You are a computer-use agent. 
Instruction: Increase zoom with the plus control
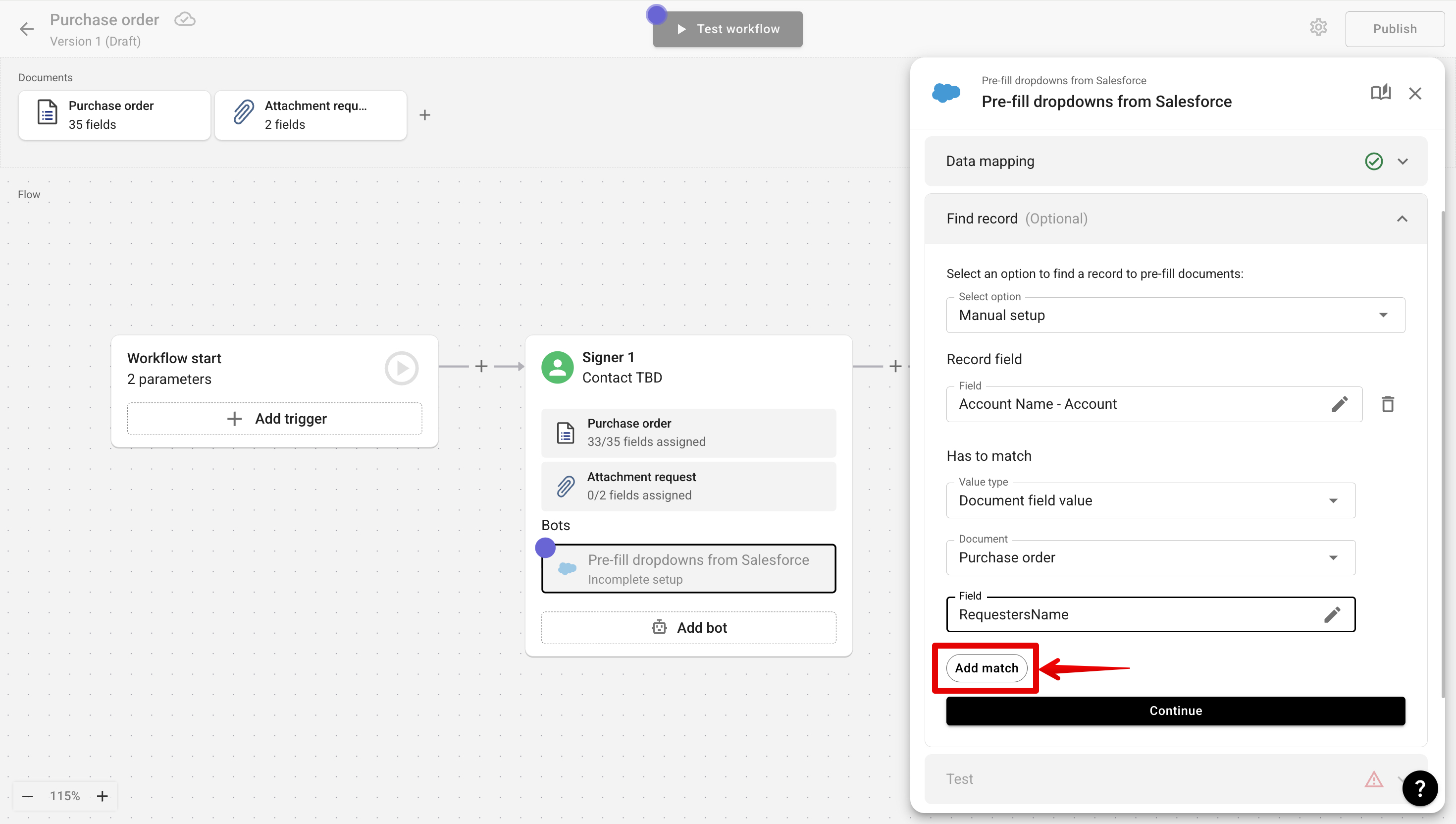102,796
